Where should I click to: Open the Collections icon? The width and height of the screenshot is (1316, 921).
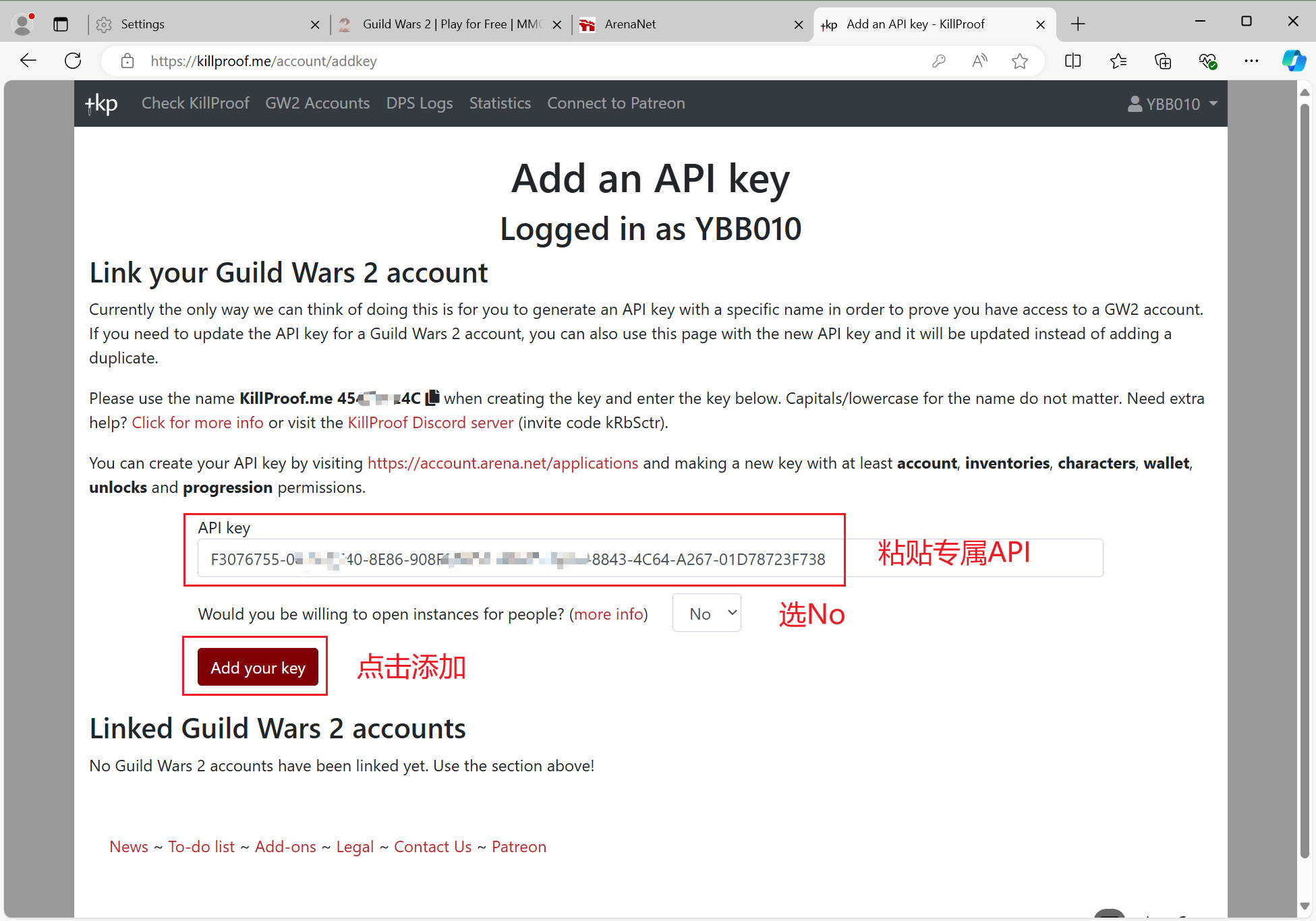pyautogui.click(x=1163, y=61)
